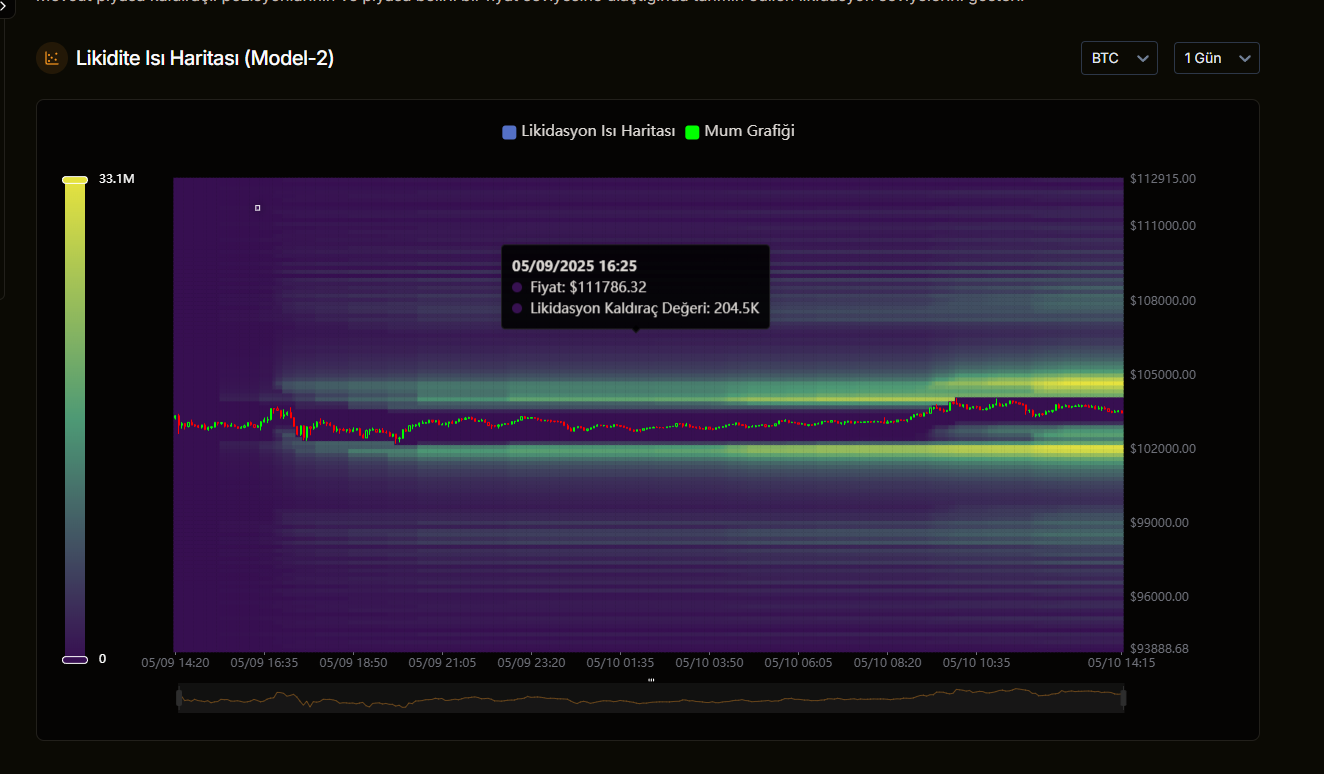The height and width of the screenshot is (774, 1324).
Task: Open the BTC coin dropdown
Action: click(1119, 58)
